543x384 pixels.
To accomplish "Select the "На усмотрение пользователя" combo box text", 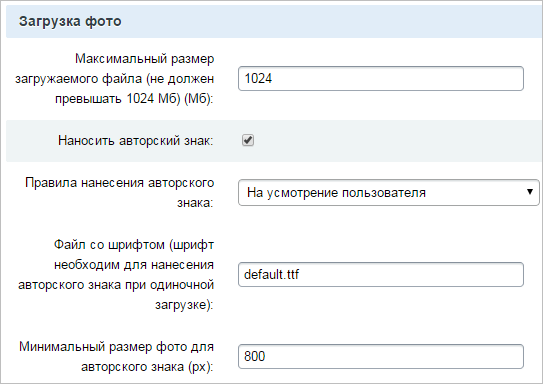I will pyautogui.click(x=336, y=193).
